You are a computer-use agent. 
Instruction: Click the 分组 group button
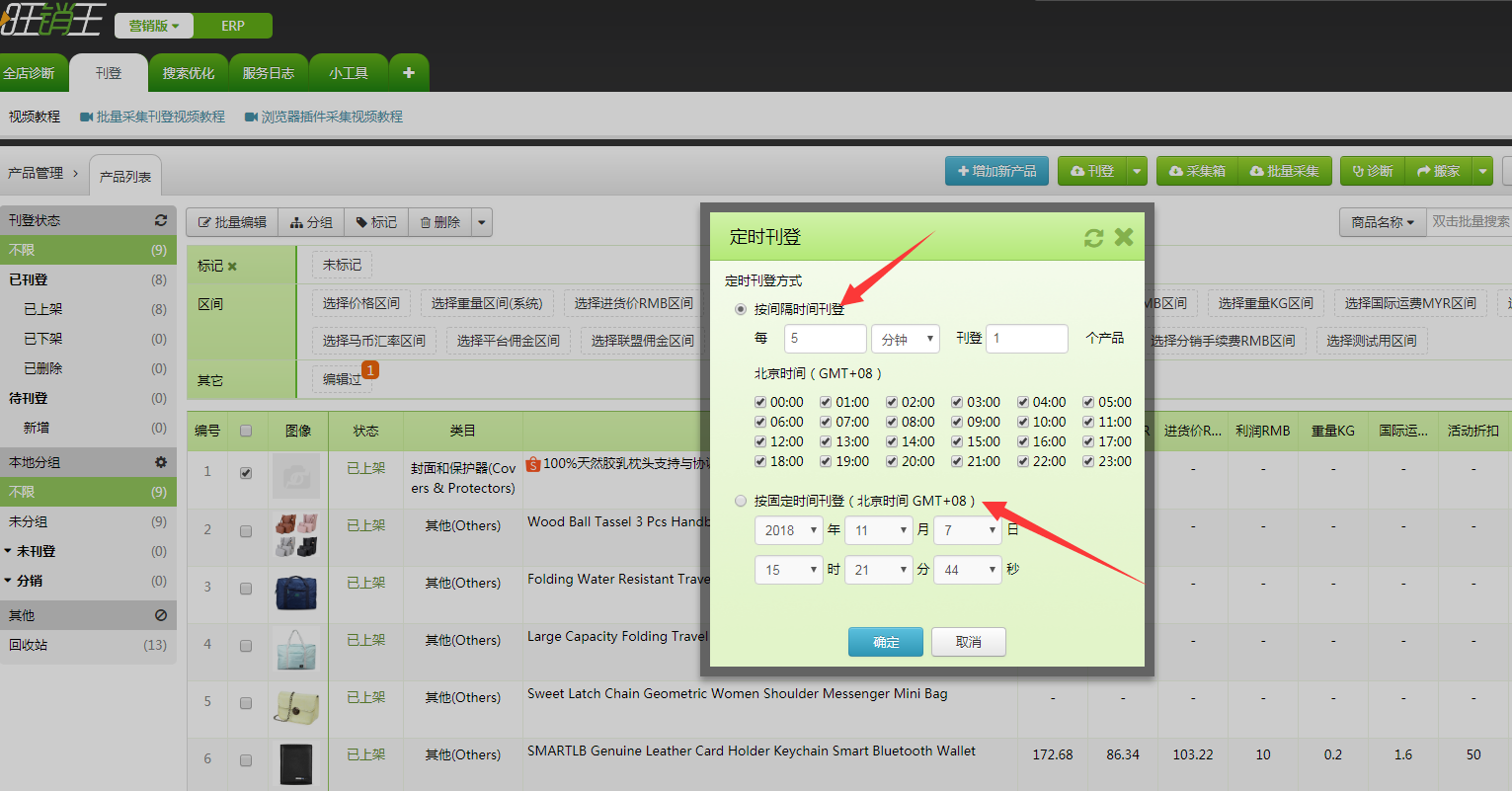click(311, 222)
